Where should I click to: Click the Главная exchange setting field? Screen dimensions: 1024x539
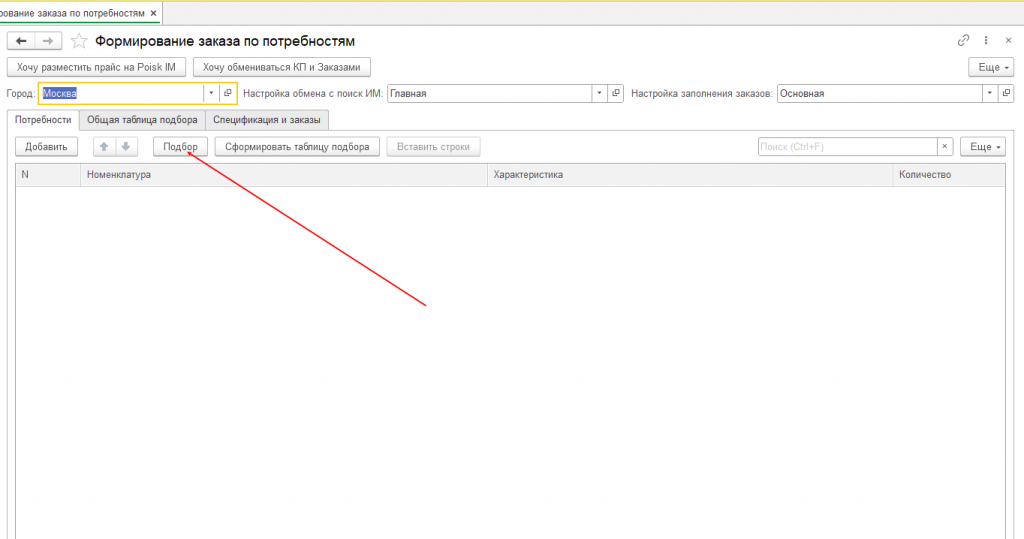(x=490, y=93)
